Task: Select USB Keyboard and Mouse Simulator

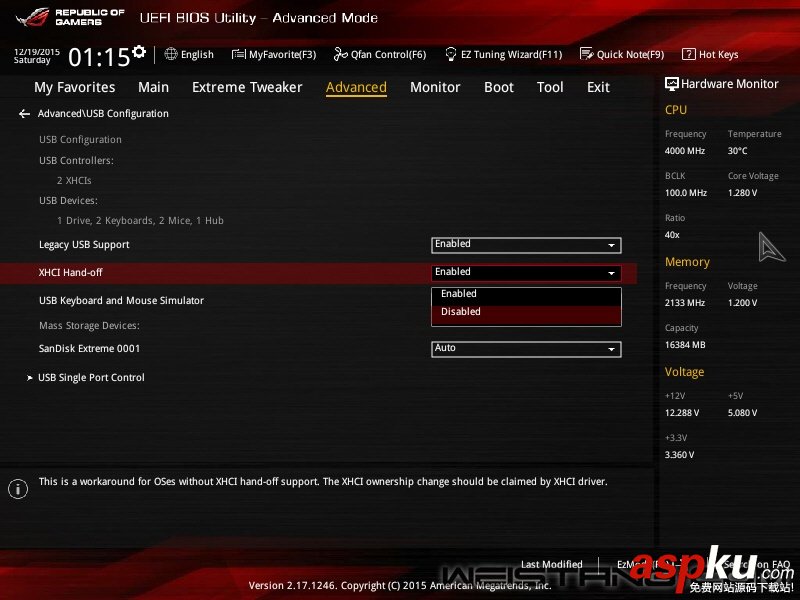Action: pyautogui.click(x=121, y=301)
